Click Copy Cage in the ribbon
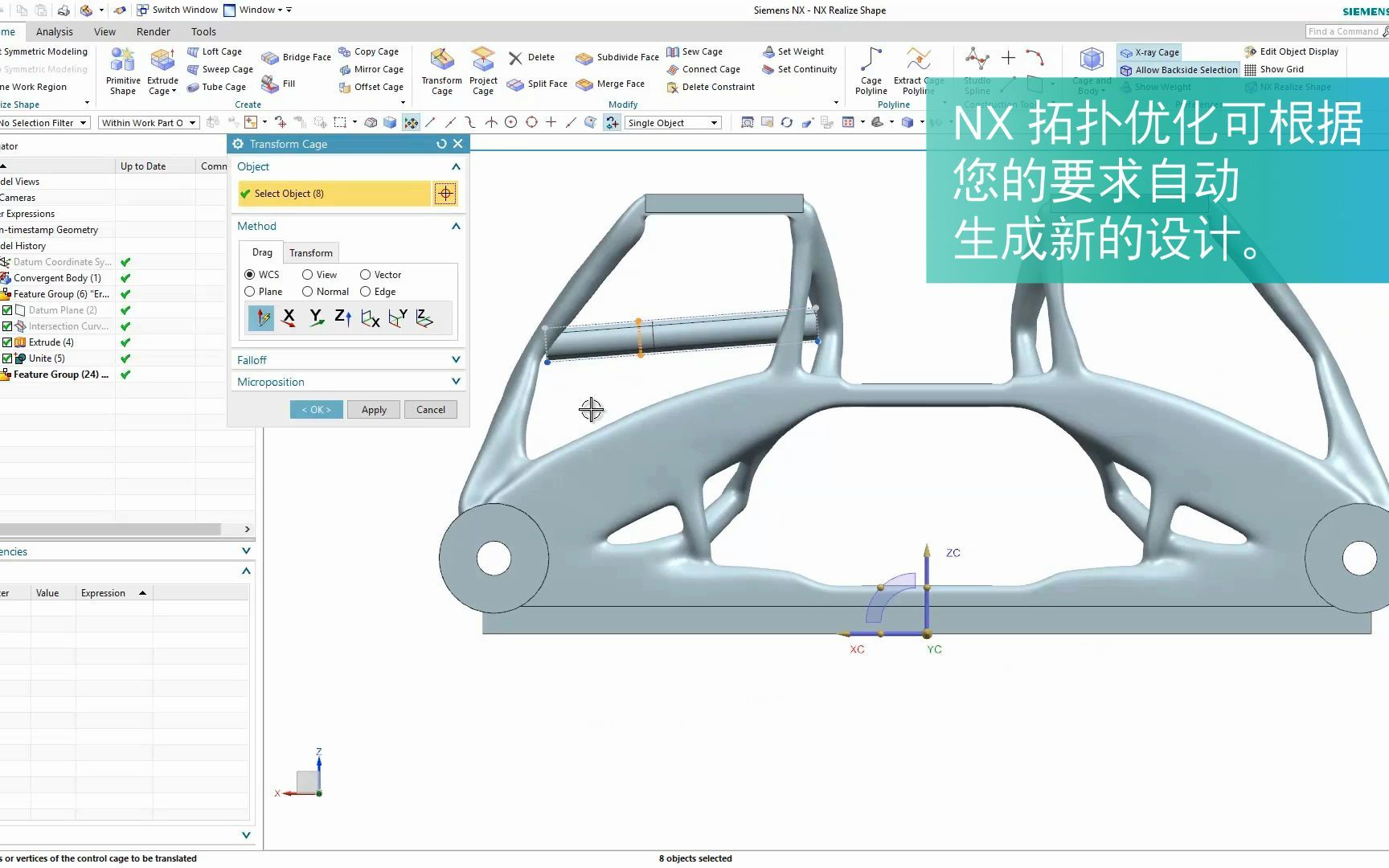This screenshot has height=868, width=1389. coord(368,51)
